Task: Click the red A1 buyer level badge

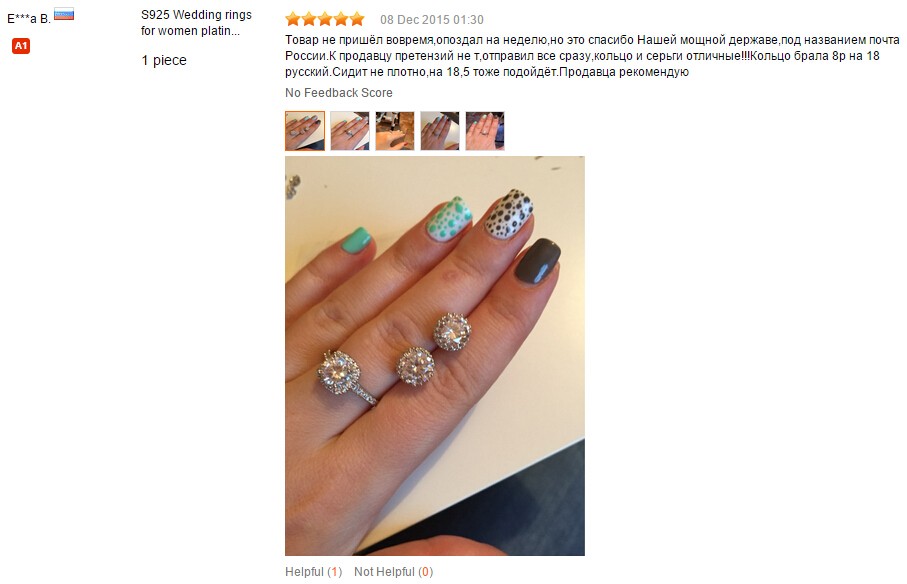Action: click(21, 46)
